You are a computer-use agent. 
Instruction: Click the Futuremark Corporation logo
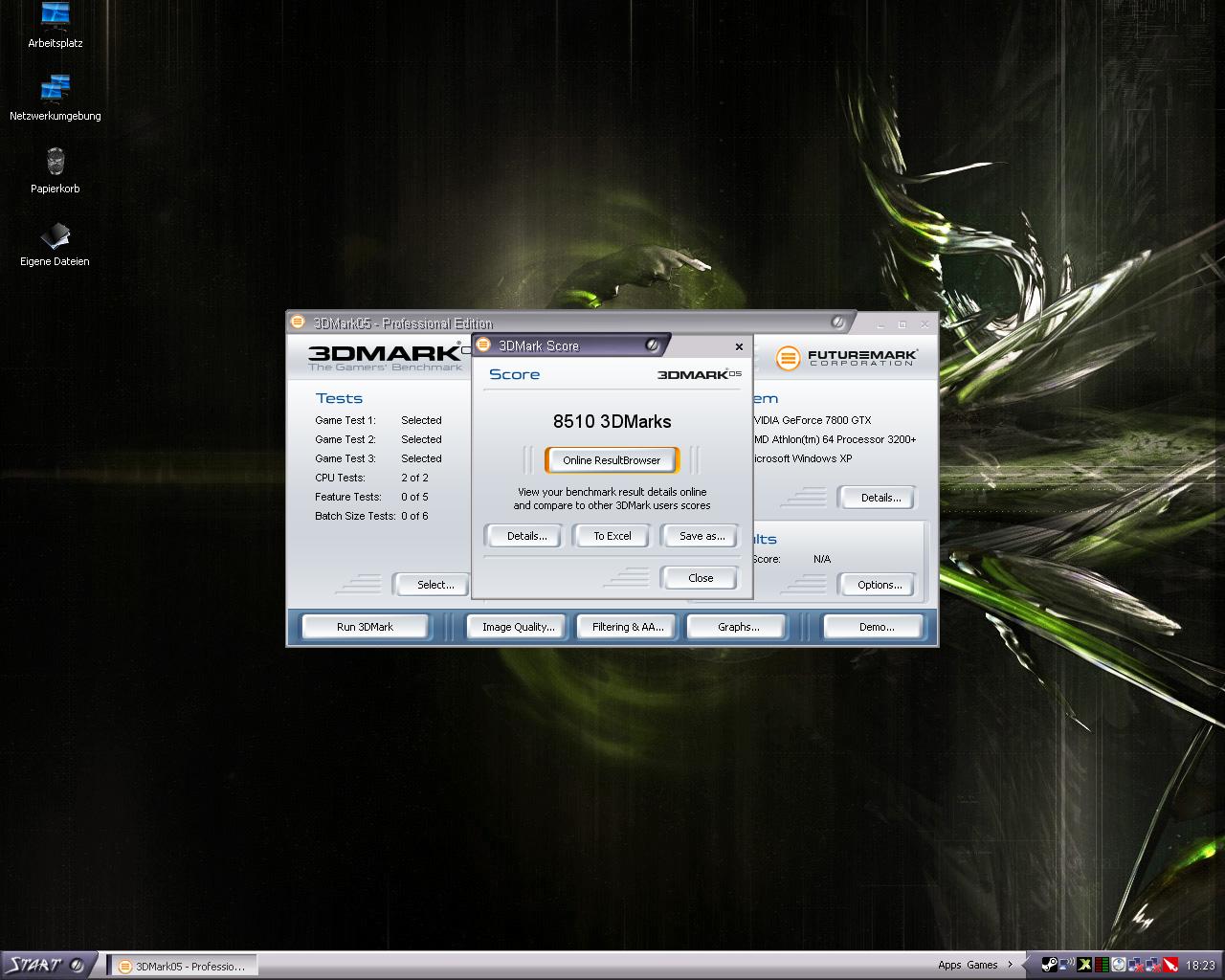coord(847,358)
